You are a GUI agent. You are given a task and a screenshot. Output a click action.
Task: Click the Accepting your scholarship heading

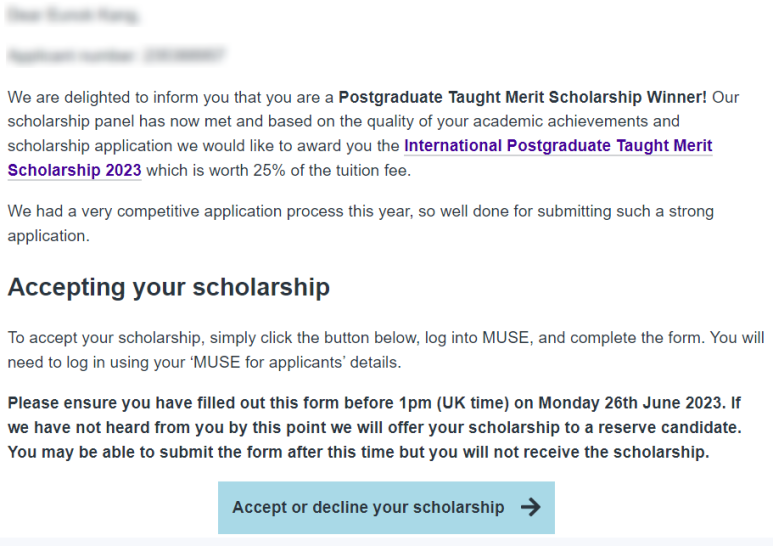coord(168,288)
